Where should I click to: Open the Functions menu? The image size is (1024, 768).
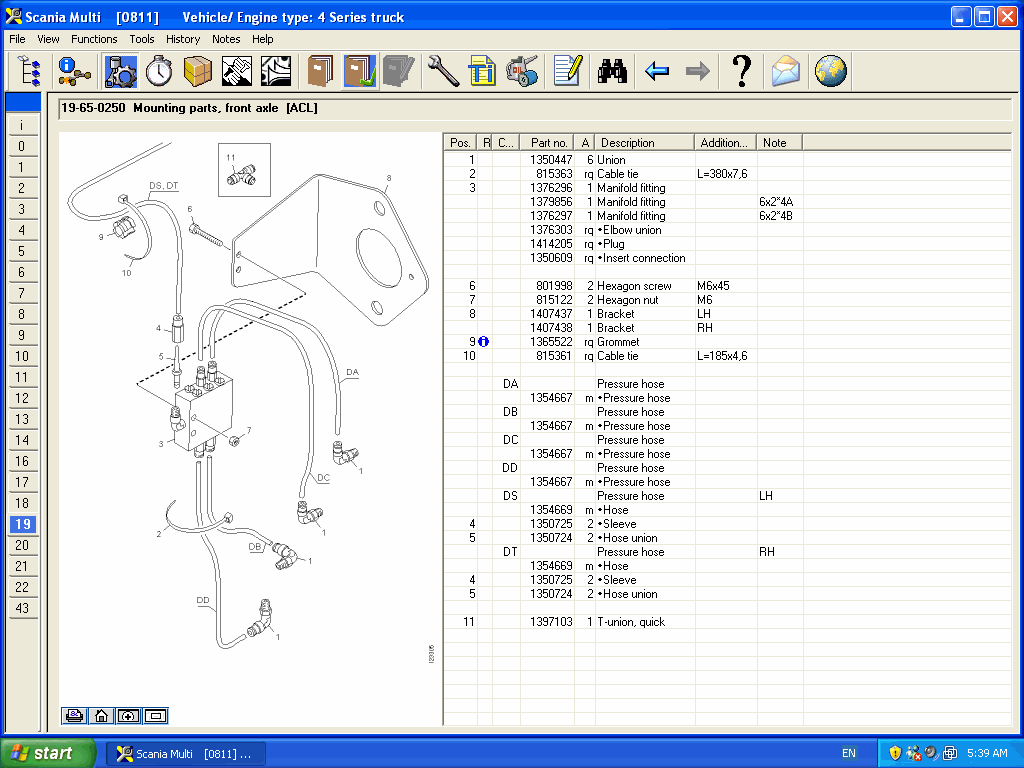pos(94,39)
